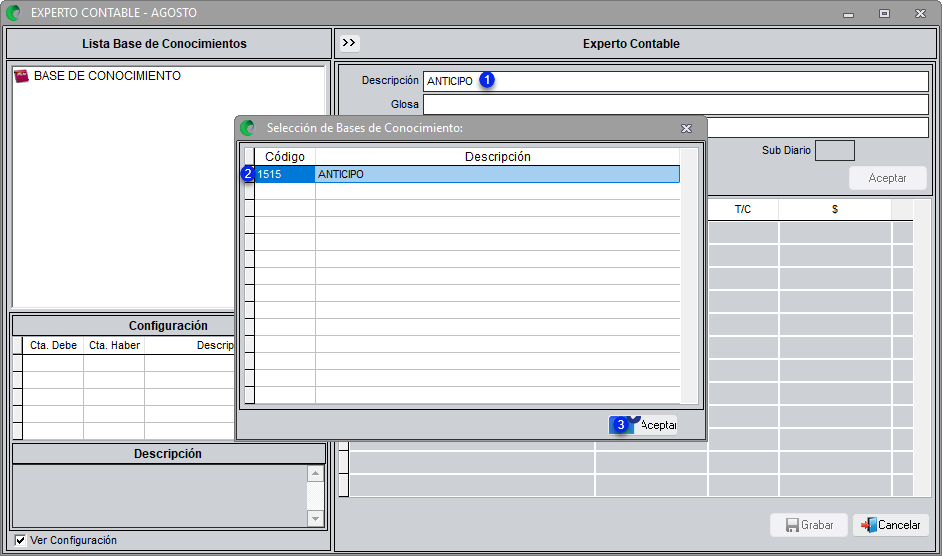Screen dimensions: 942x556
Task: Click Aceptar button in selection dialog
Action: pyautogui.click(x=643, y=425)
